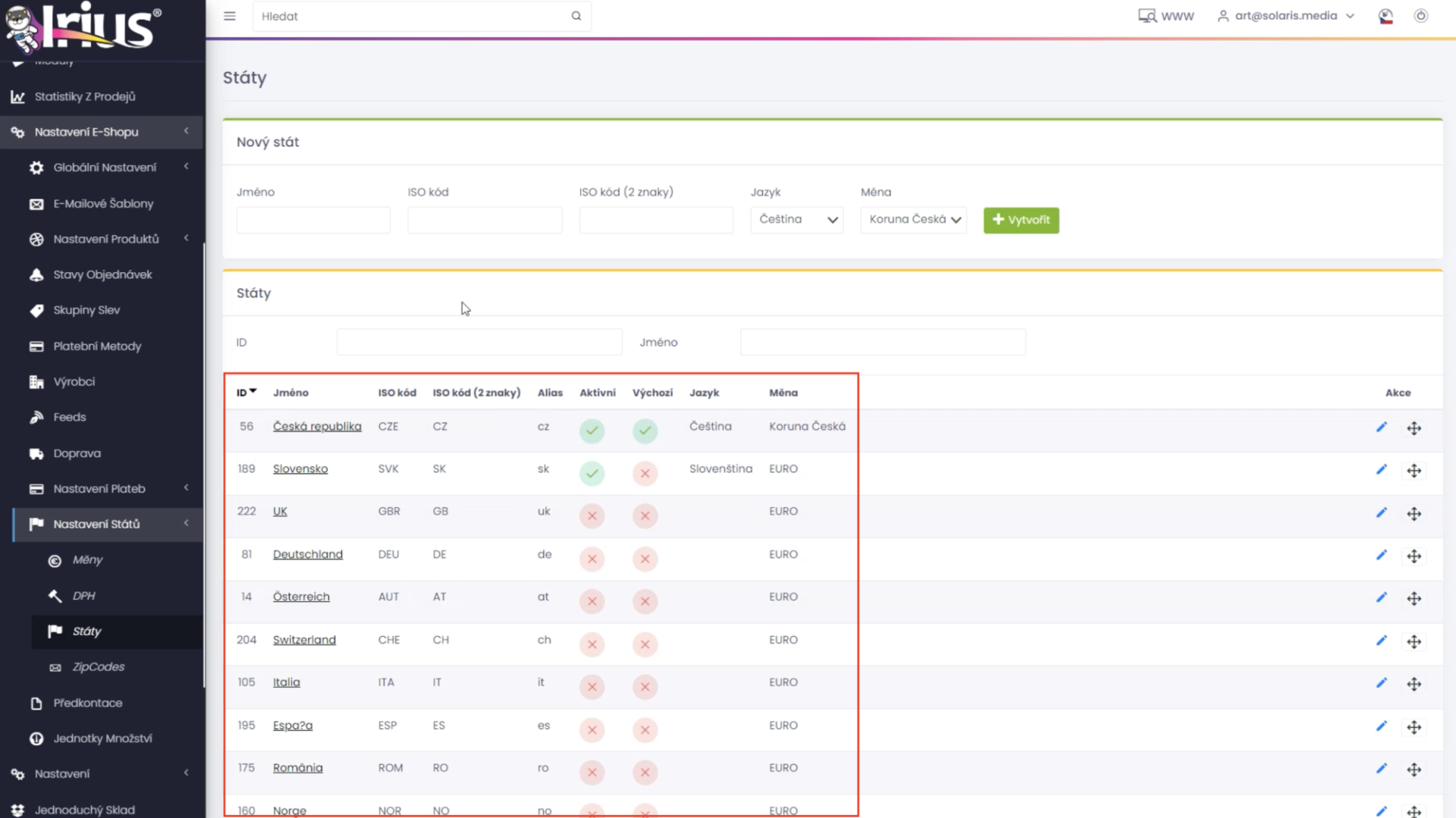
Task: Open Doprava menu item
Action: pos(77,453)
